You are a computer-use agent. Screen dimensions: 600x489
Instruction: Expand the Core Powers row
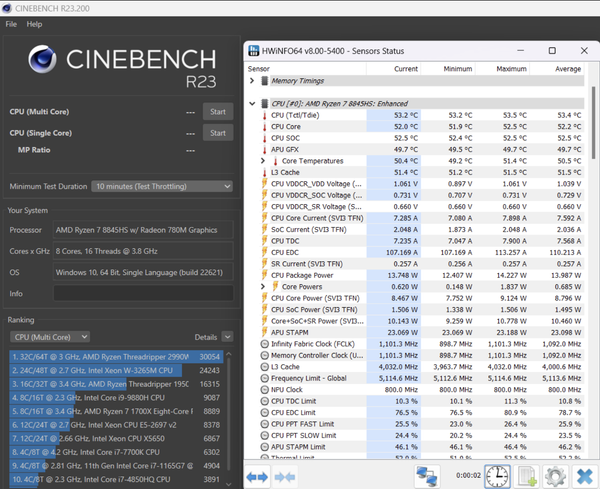click(x=263, y=286)
